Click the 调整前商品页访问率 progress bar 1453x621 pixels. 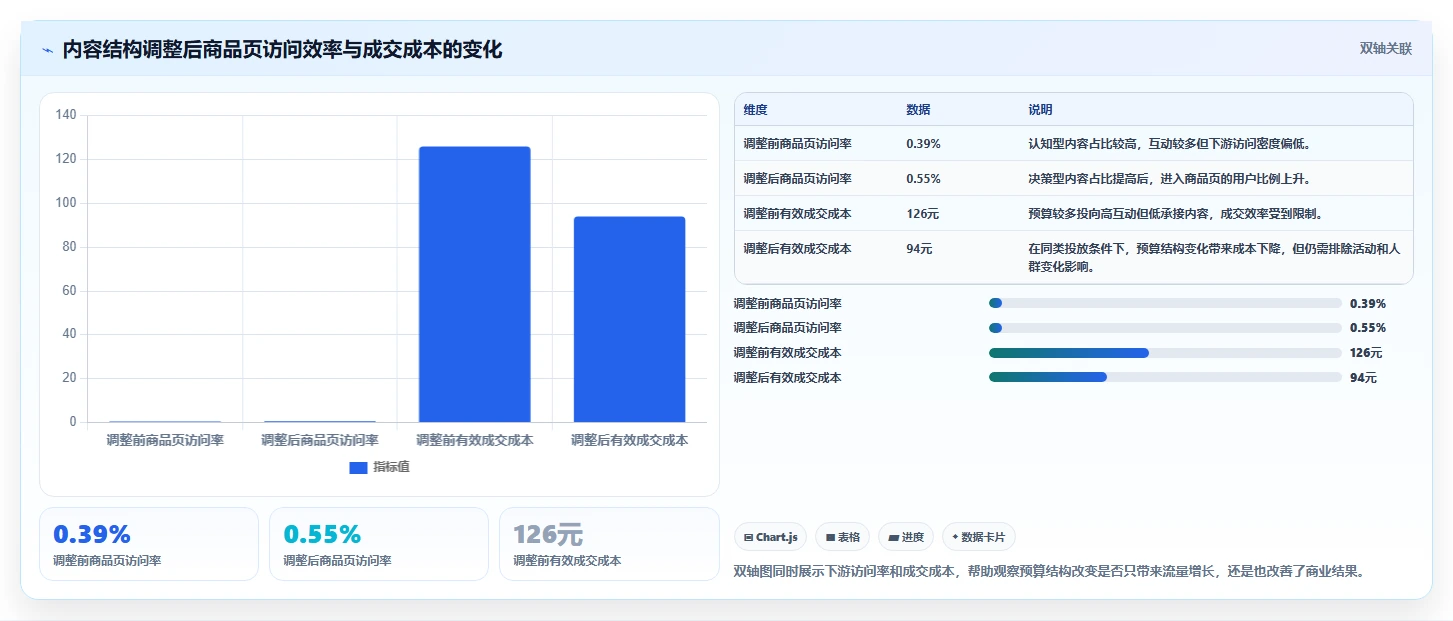tap(1165, 303)
